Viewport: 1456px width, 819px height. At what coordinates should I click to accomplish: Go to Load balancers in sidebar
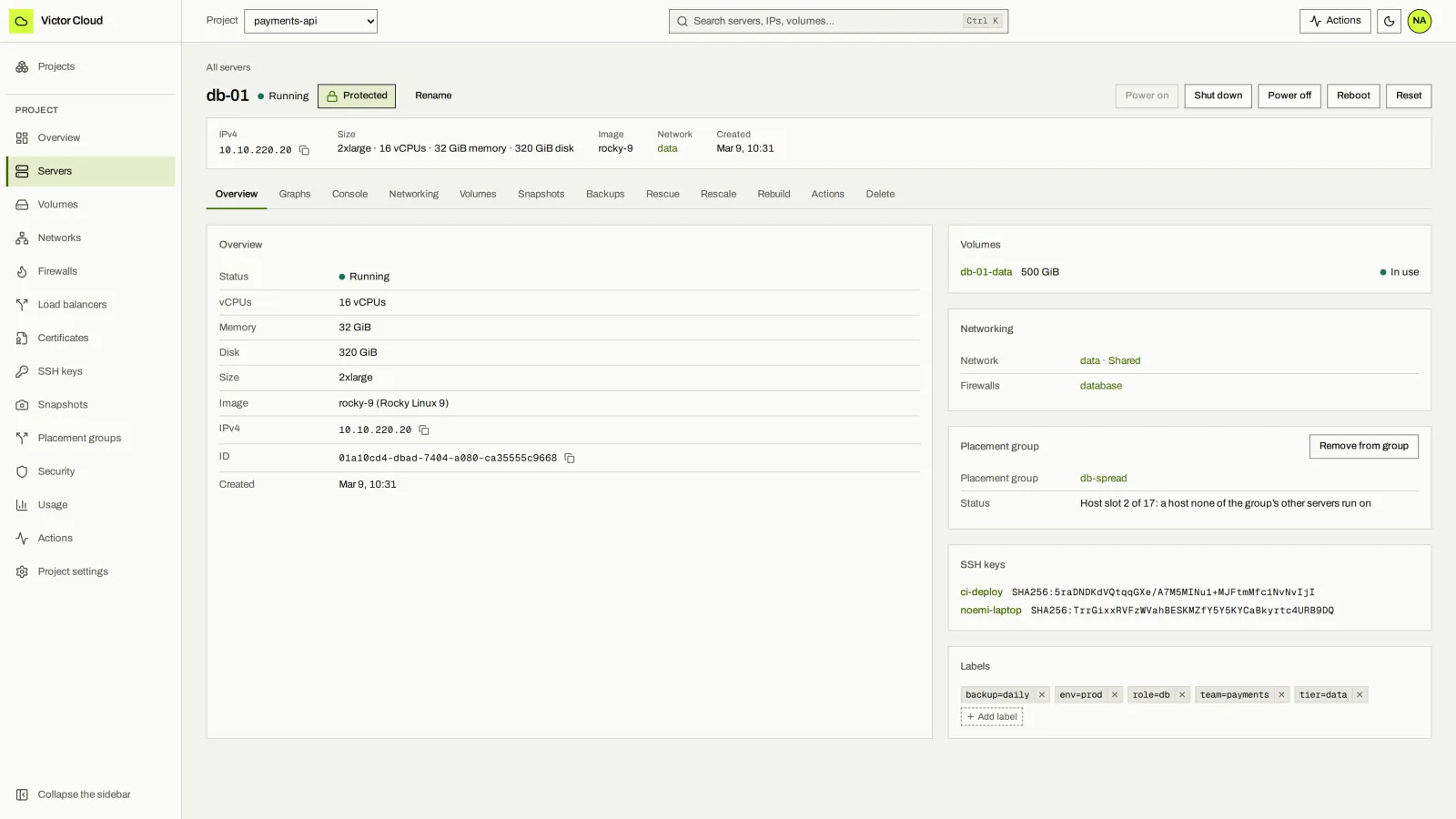coord(90,305)
